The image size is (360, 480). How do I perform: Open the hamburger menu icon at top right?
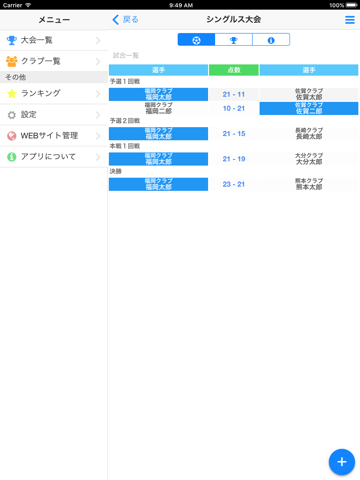click(x=350, y=20)
